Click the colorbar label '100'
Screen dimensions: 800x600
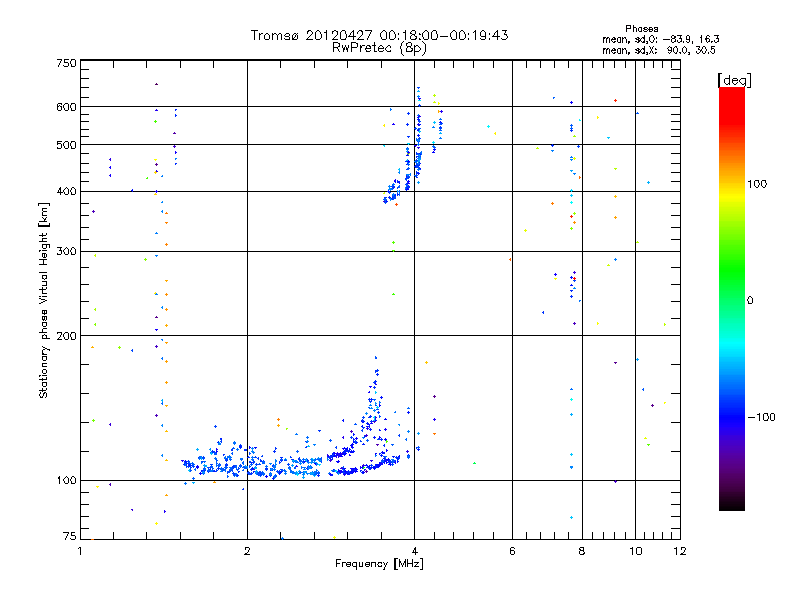pyautogui.click(x=757, y=184)
